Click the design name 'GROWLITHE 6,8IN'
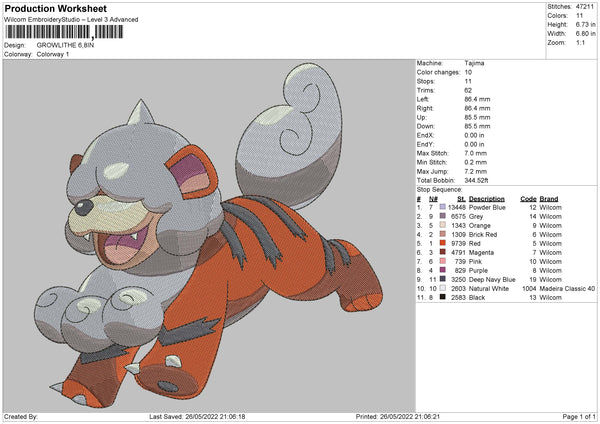This screenshot has height=424, width=600. pyautogui.click(x=65, y=45)
